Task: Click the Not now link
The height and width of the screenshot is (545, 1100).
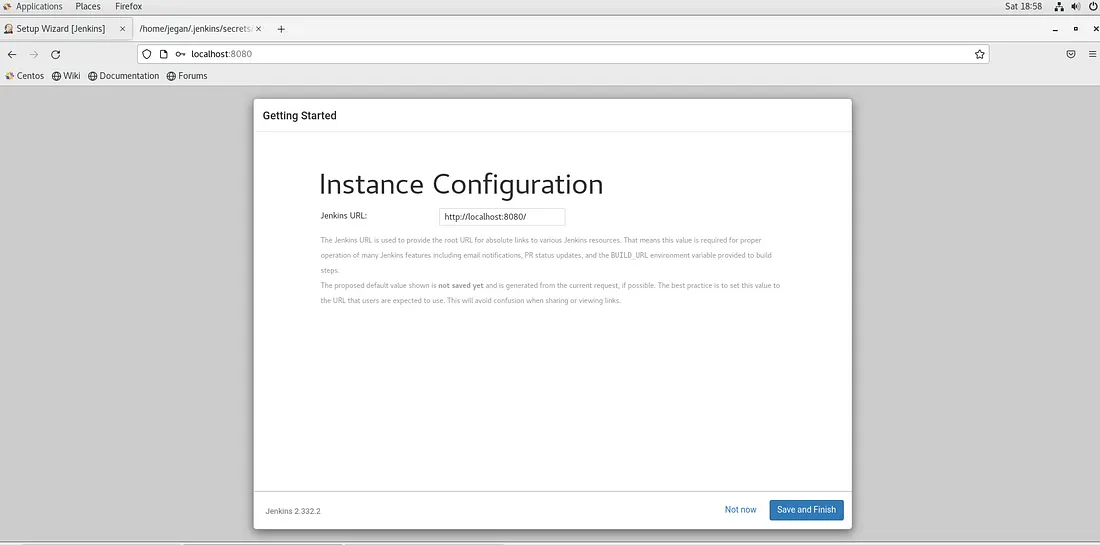Action: [740, 510]
